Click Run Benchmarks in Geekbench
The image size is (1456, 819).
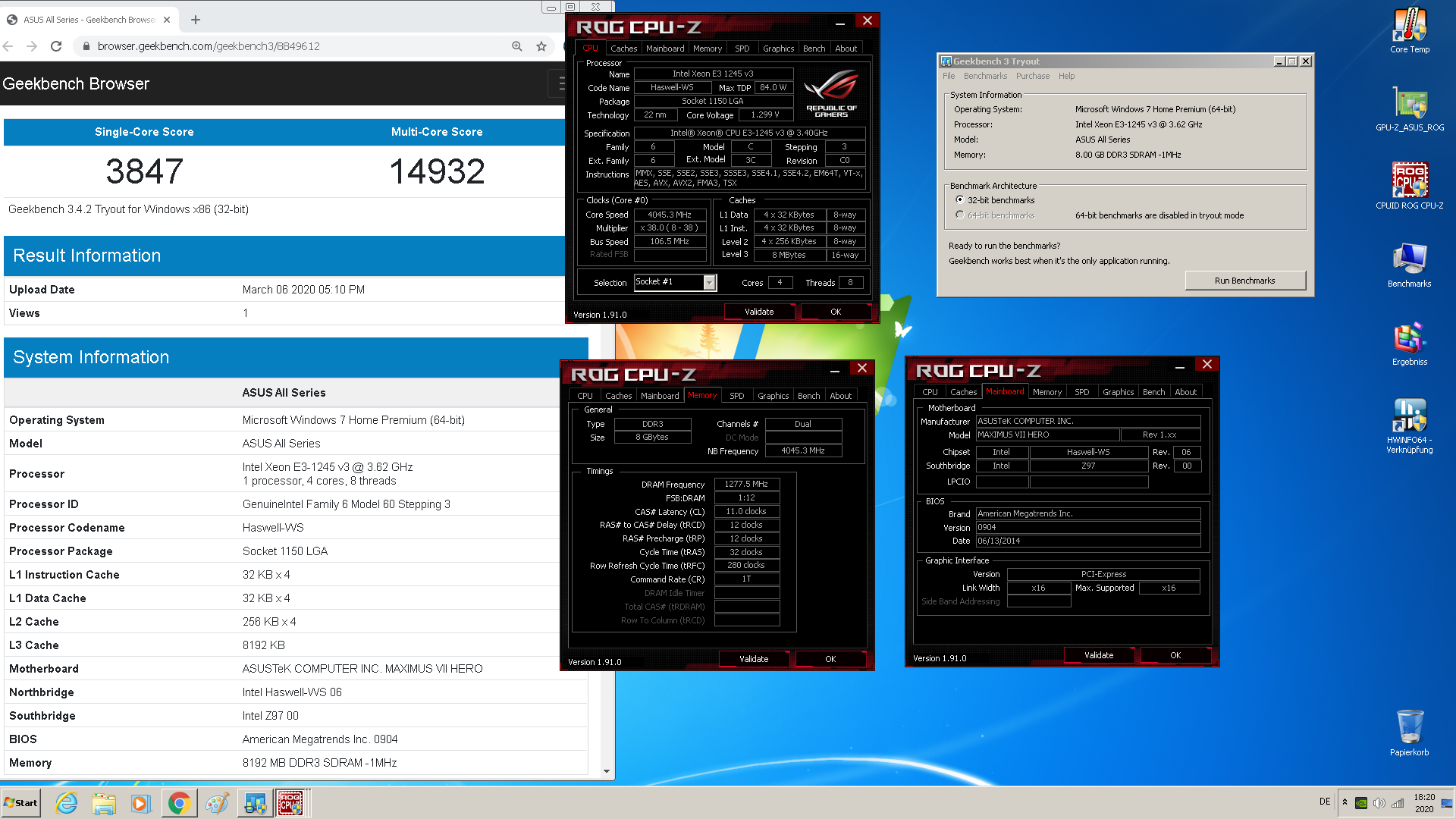[1245, 281]
